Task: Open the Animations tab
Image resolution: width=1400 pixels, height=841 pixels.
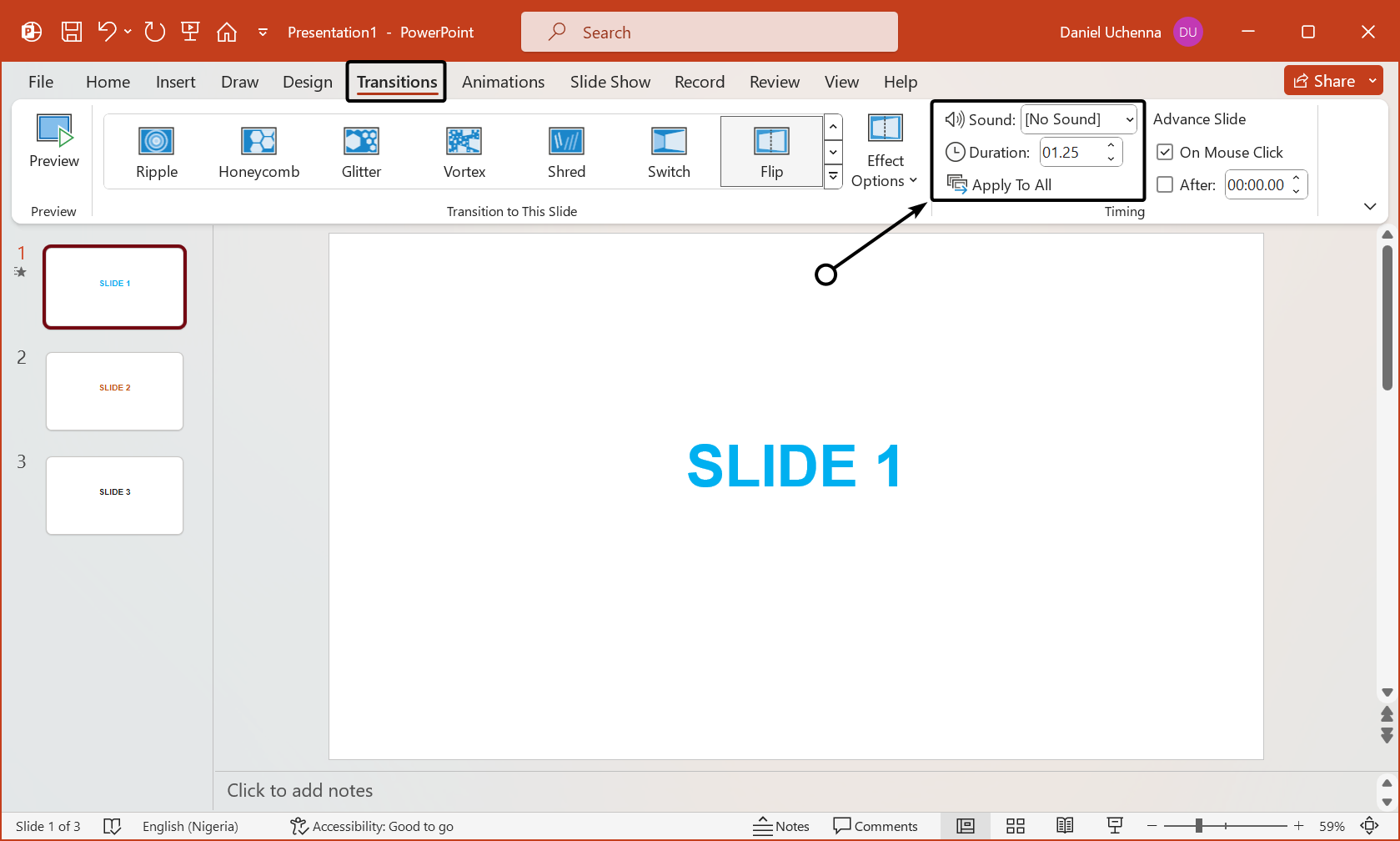Action: click(x=503, y=82)
